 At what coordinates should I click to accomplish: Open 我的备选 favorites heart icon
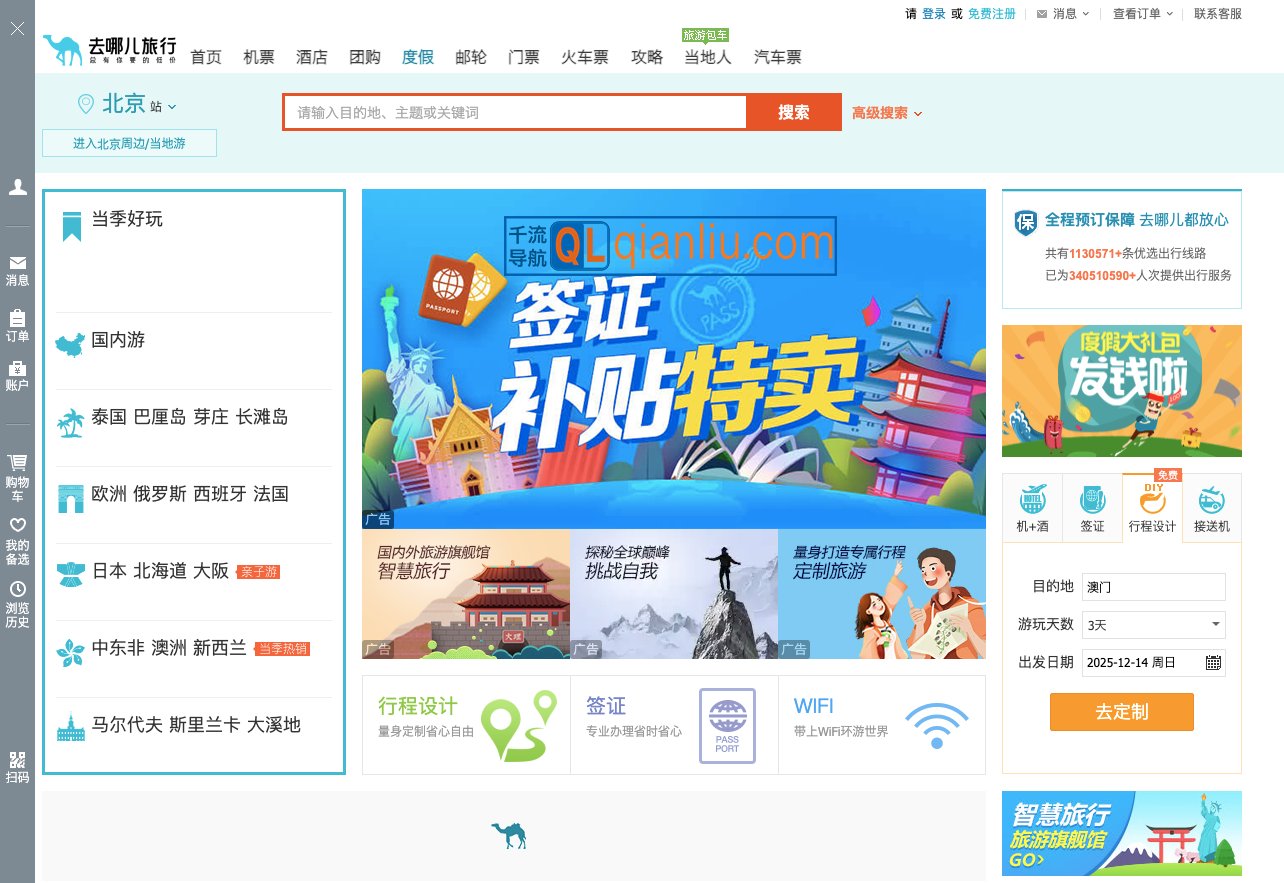[x=16, y=525]
